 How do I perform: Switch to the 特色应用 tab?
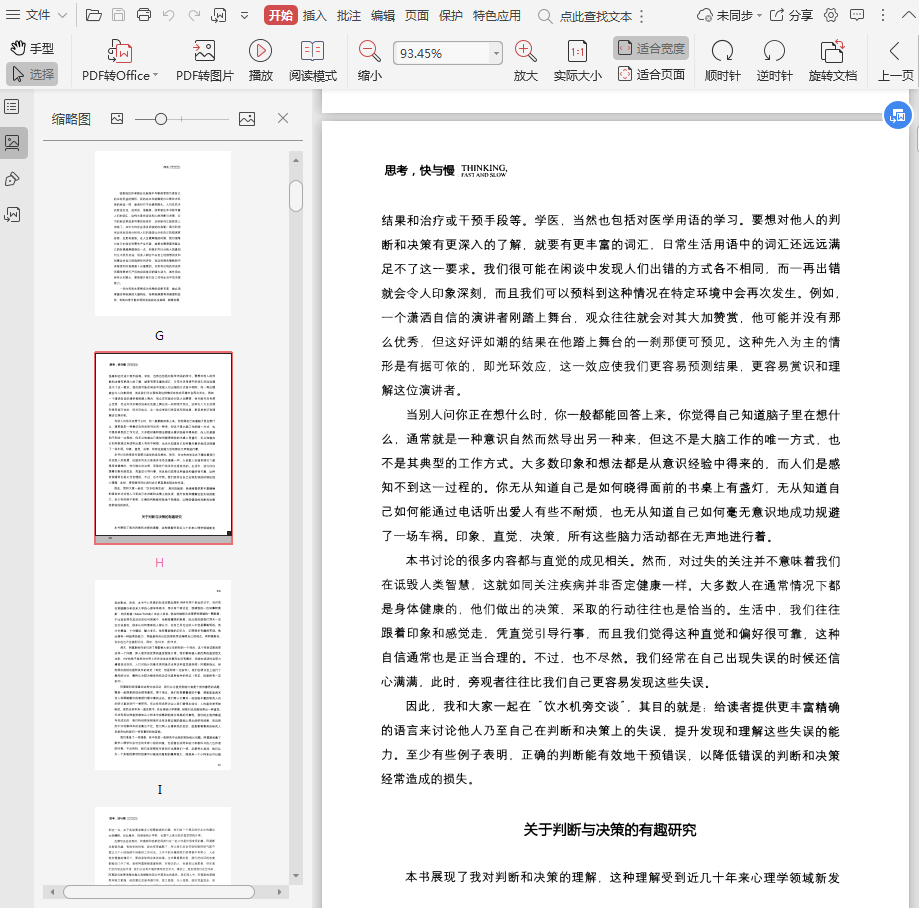click(x=497, y=16)
